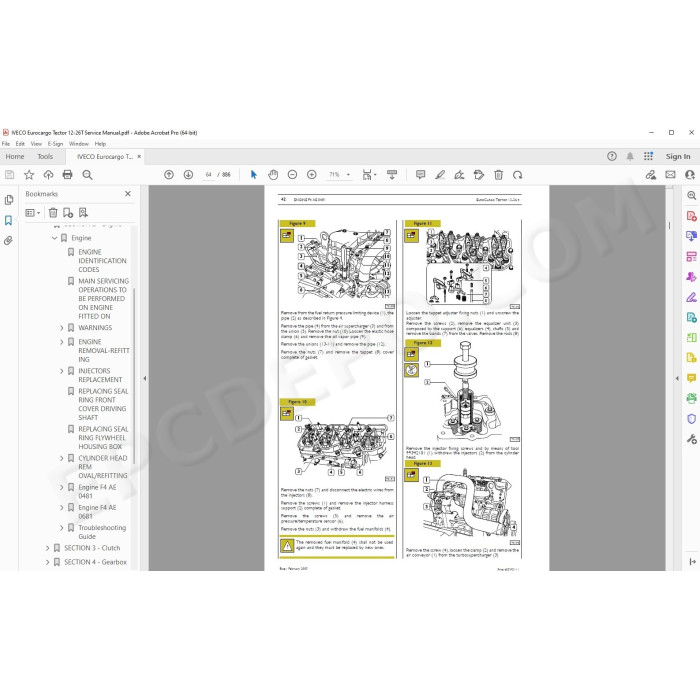Expand CYLINDER HEAD REMOVAL/REFITTING bookmark
Viewport: 700px width, 700px height.
[62, 458]
